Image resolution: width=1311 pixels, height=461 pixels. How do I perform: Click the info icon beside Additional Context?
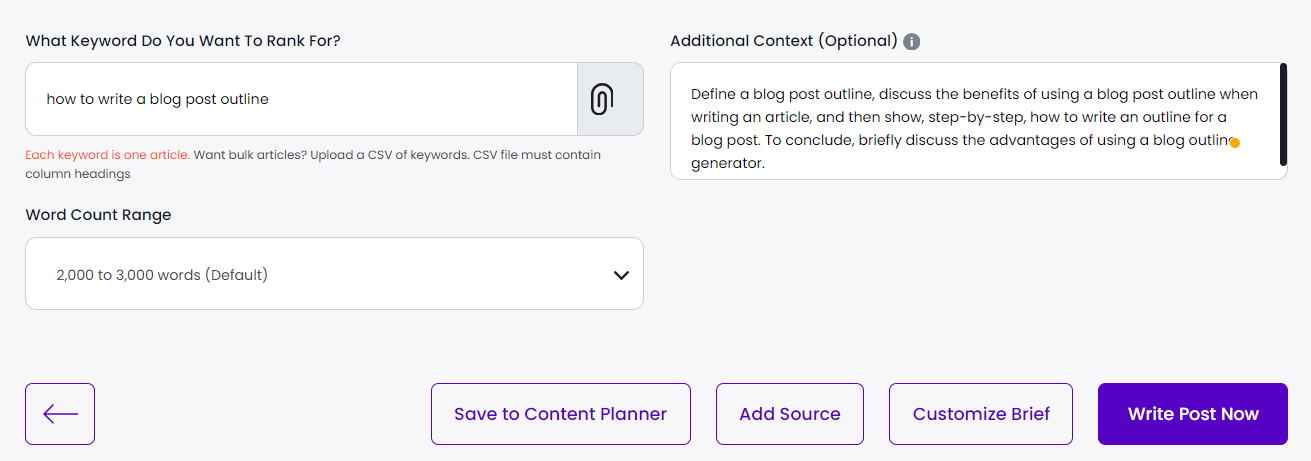911,42
